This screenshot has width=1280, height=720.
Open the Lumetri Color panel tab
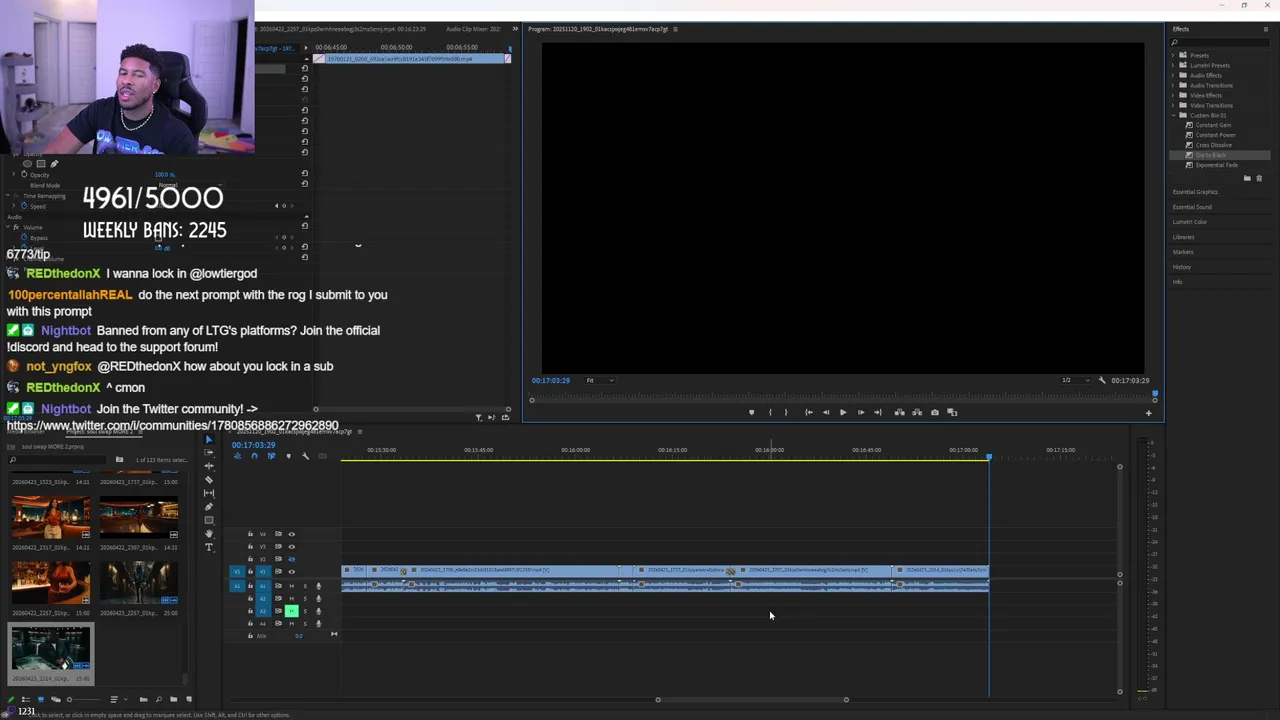pyautogui.click(x=1190, y=222)
